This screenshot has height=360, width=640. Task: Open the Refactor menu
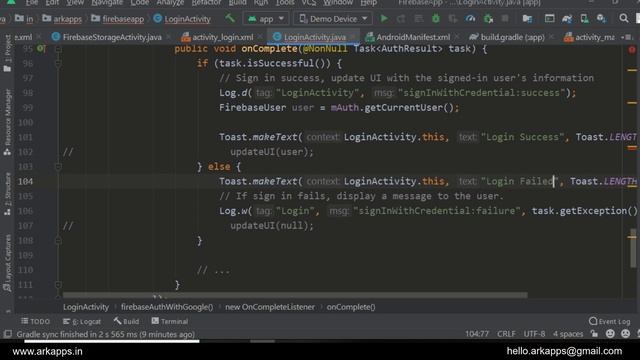coord(206,3)
